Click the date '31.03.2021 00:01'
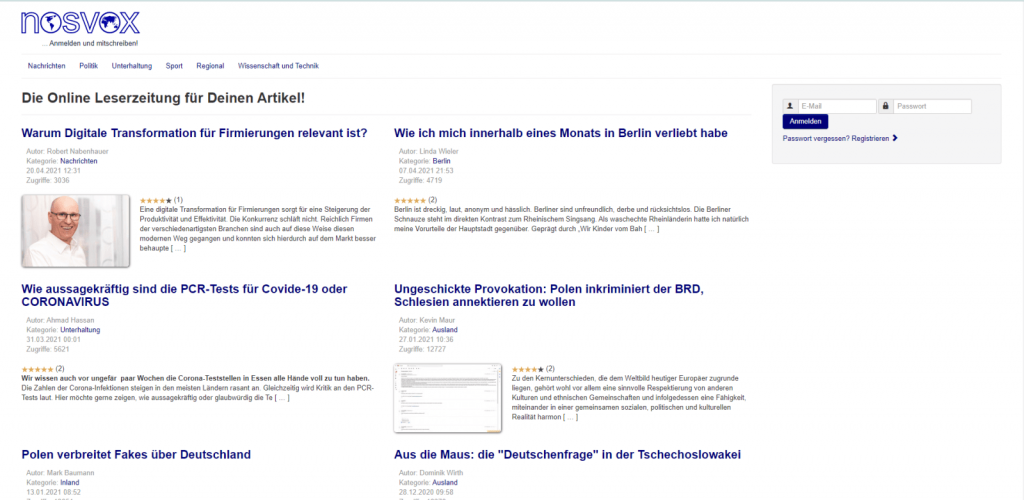 [53, 339]
